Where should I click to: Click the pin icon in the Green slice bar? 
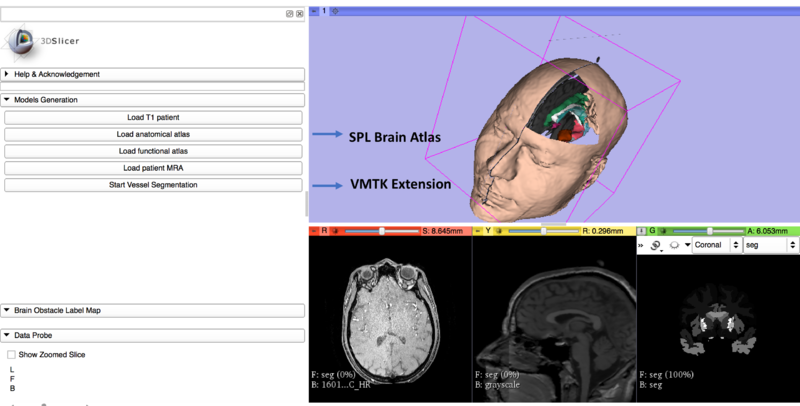pyautogui.click(x=641, y=231)
